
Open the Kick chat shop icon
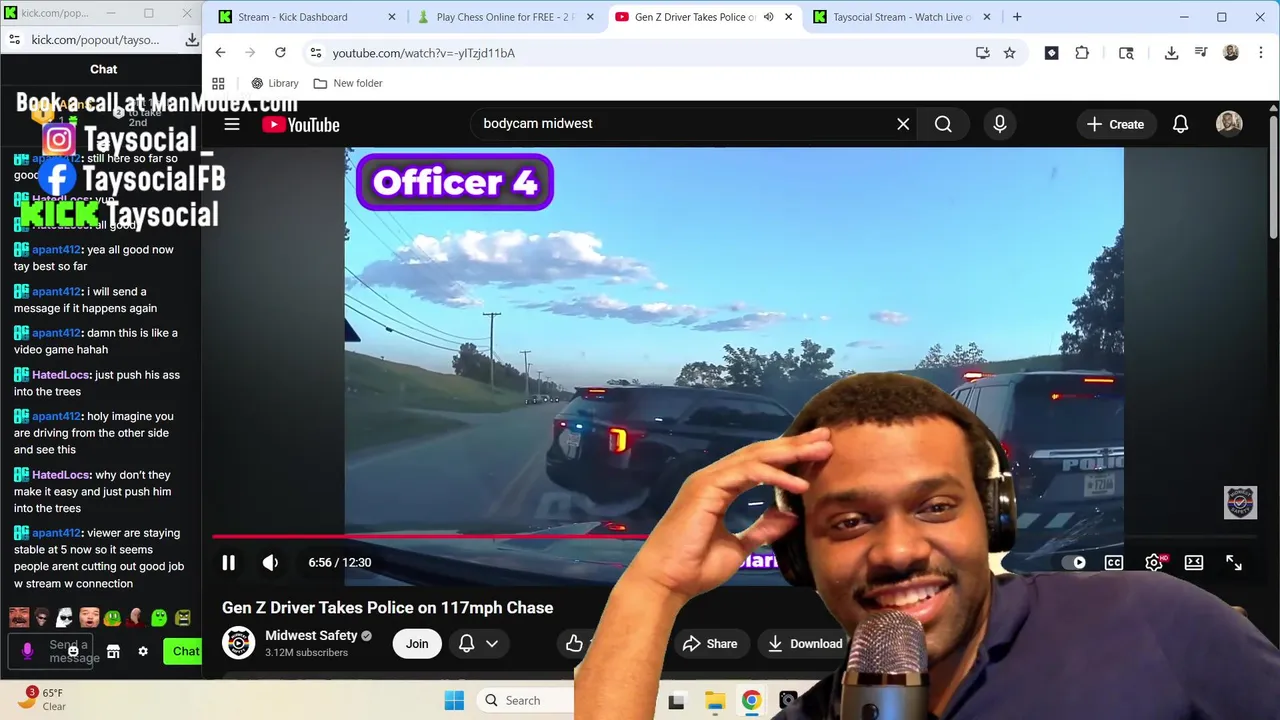[113, 651]
